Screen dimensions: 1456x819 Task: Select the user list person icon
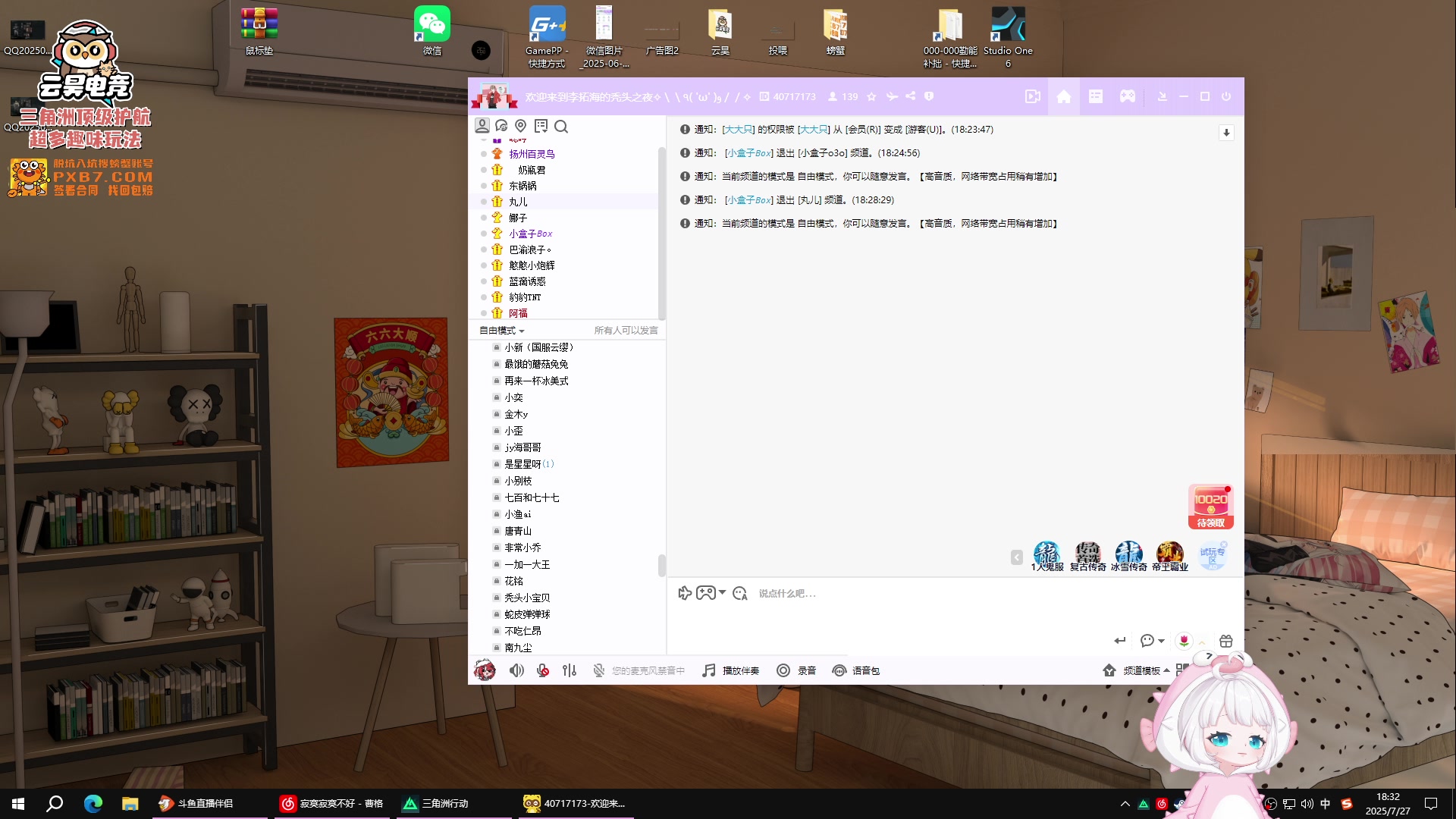pyautogui.click(x=482, y=126)
